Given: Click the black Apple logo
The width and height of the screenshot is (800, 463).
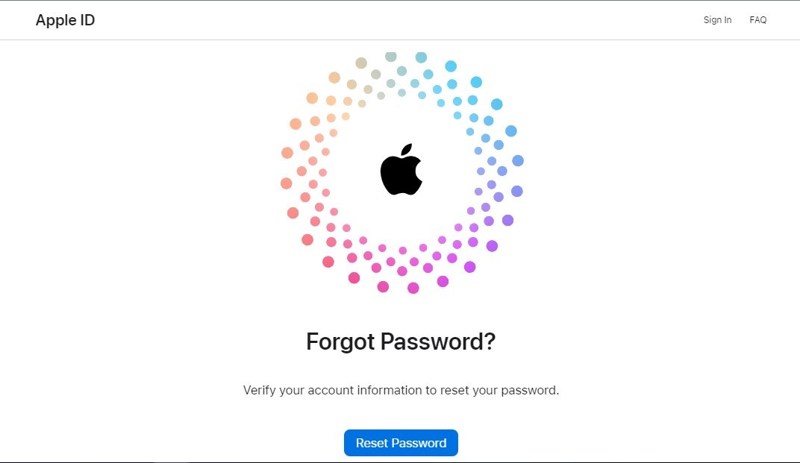Looking at the screenshot, I should point(401,169).
